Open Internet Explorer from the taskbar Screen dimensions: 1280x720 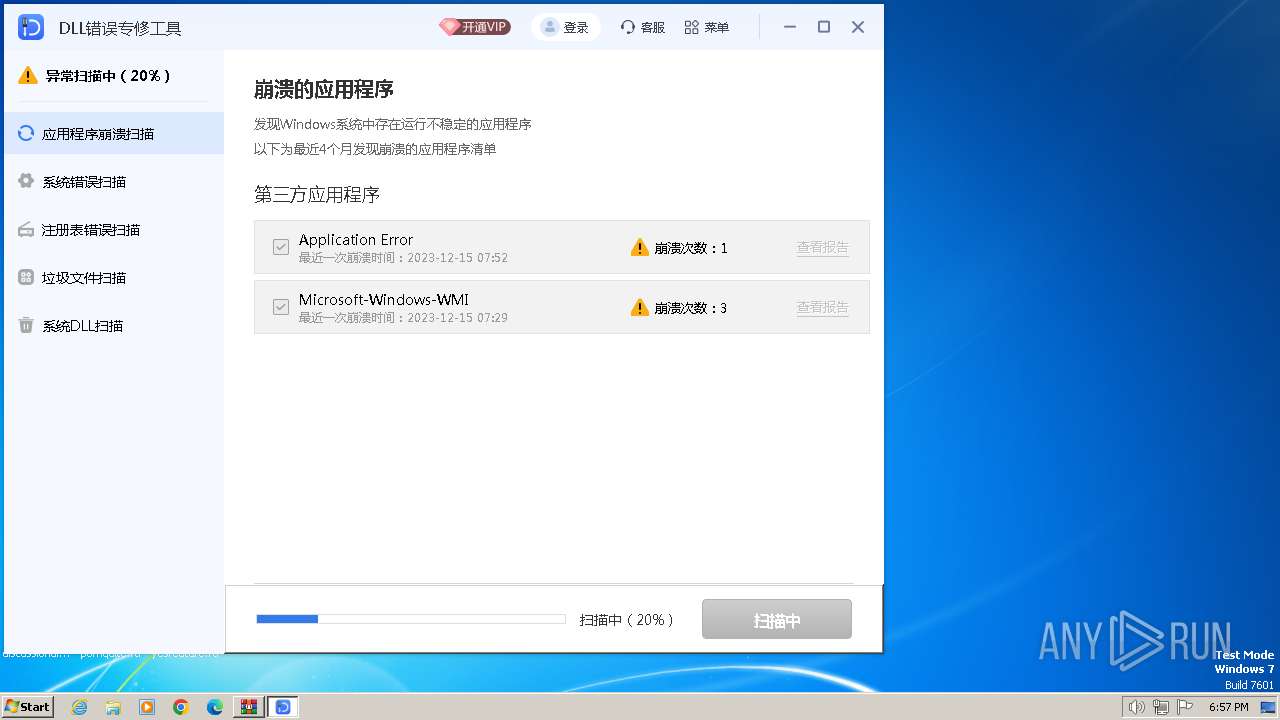[79, 707]
